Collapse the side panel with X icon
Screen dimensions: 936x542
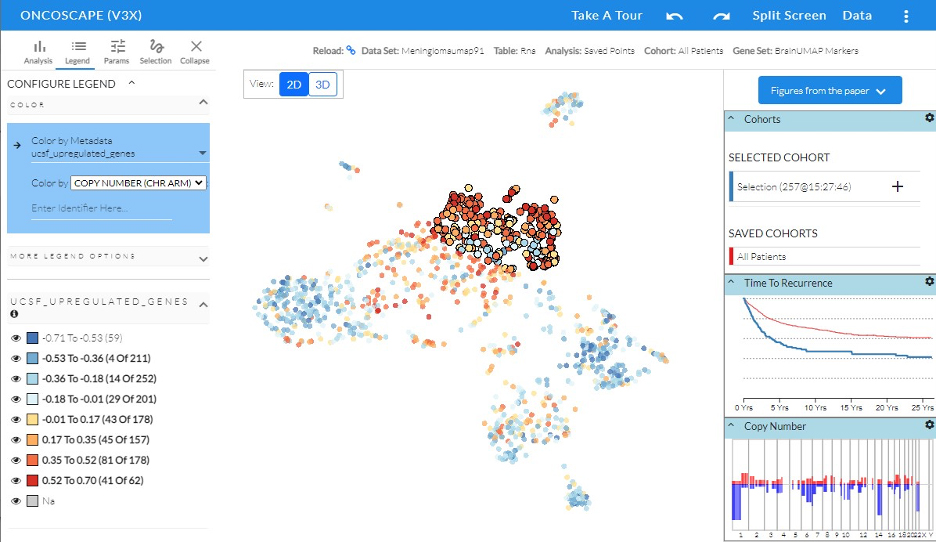(x=196, y=51)
